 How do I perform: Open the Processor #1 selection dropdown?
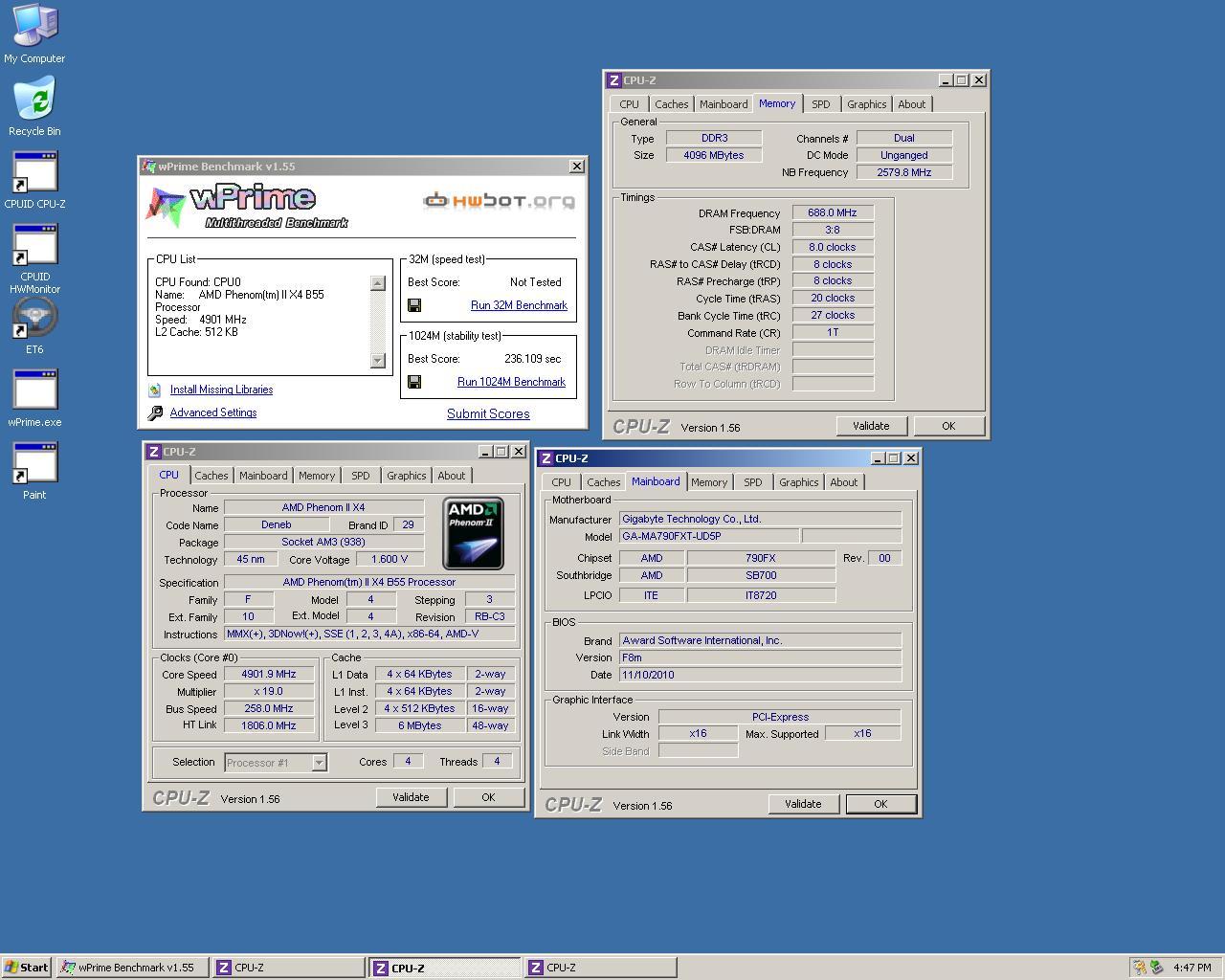click(320, 763)
